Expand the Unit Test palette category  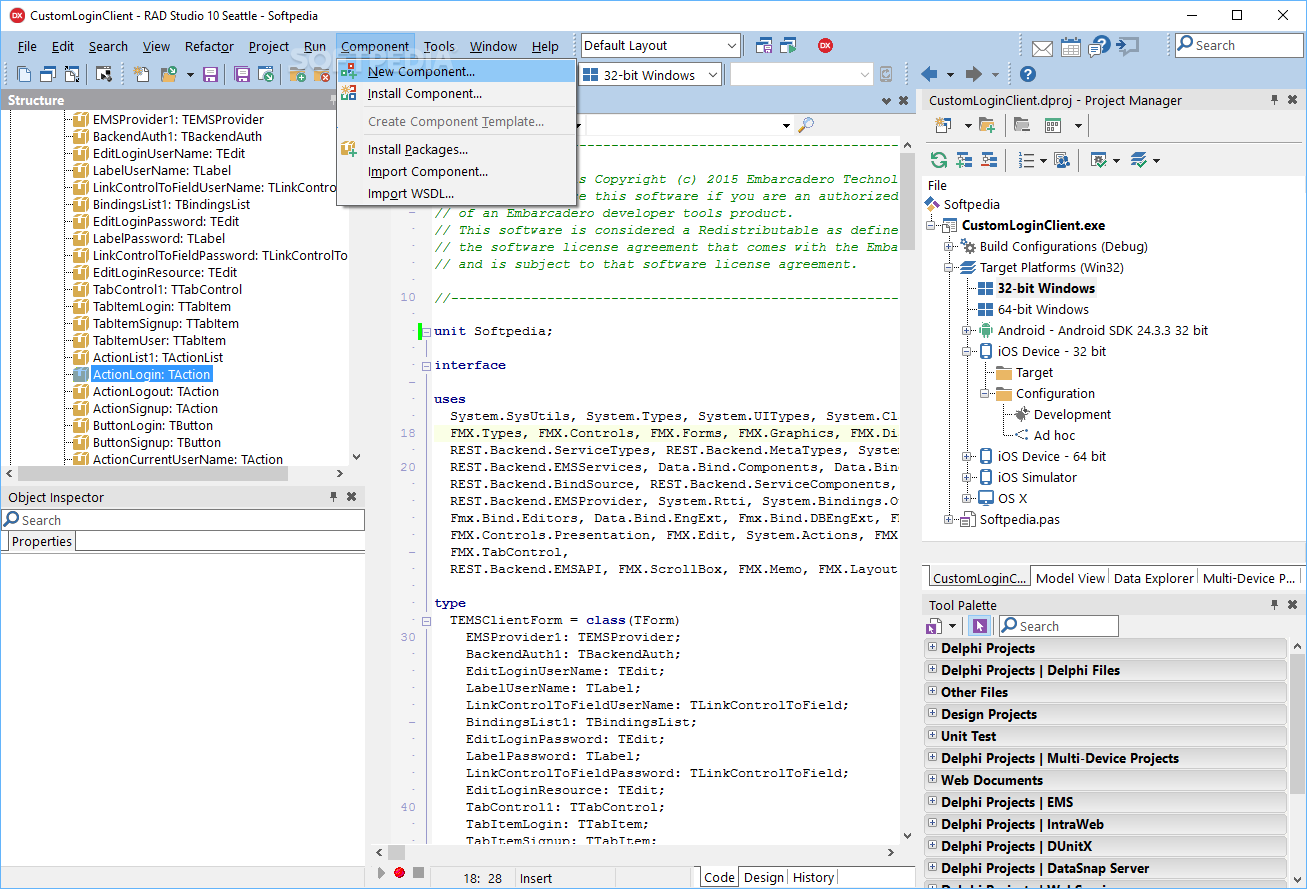click(x=932, y=735)
